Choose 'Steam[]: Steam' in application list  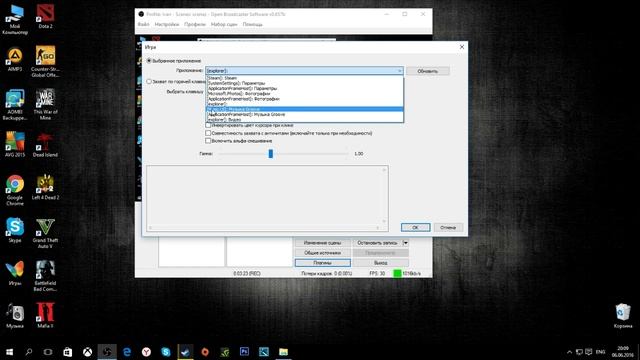pos(304,78)
